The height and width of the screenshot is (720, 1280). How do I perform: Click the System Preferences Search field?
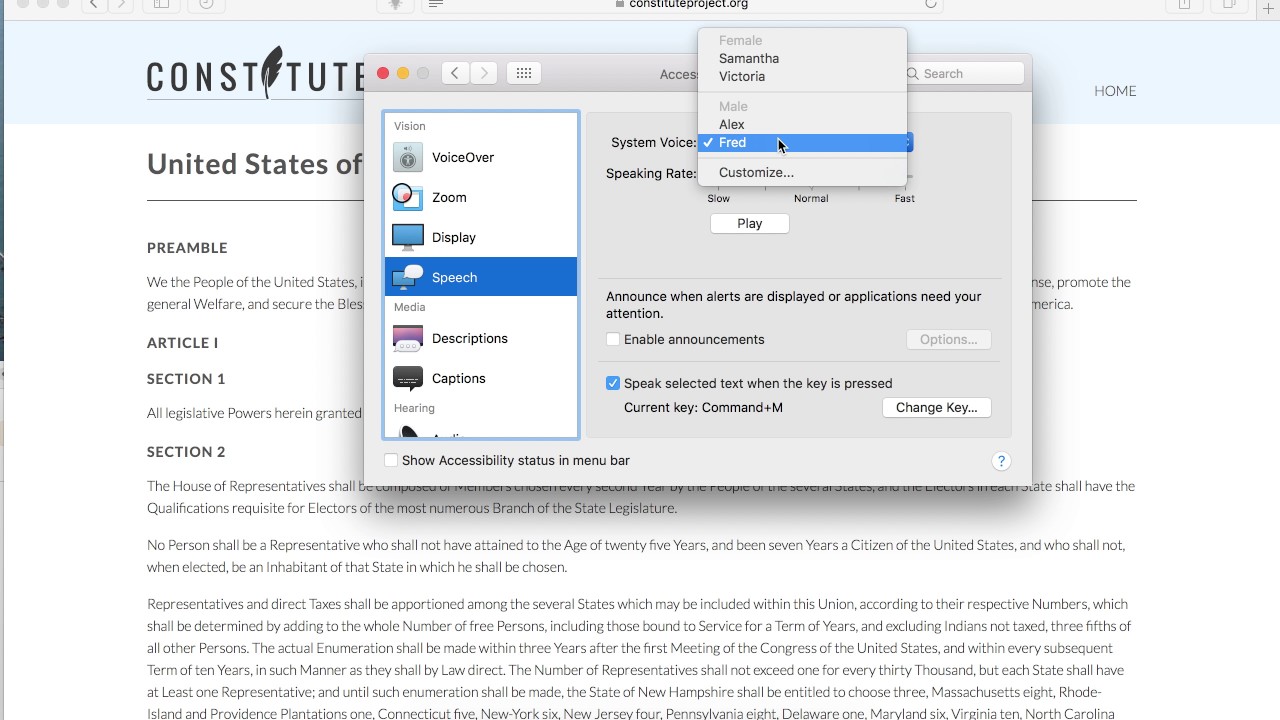(965, 73)
